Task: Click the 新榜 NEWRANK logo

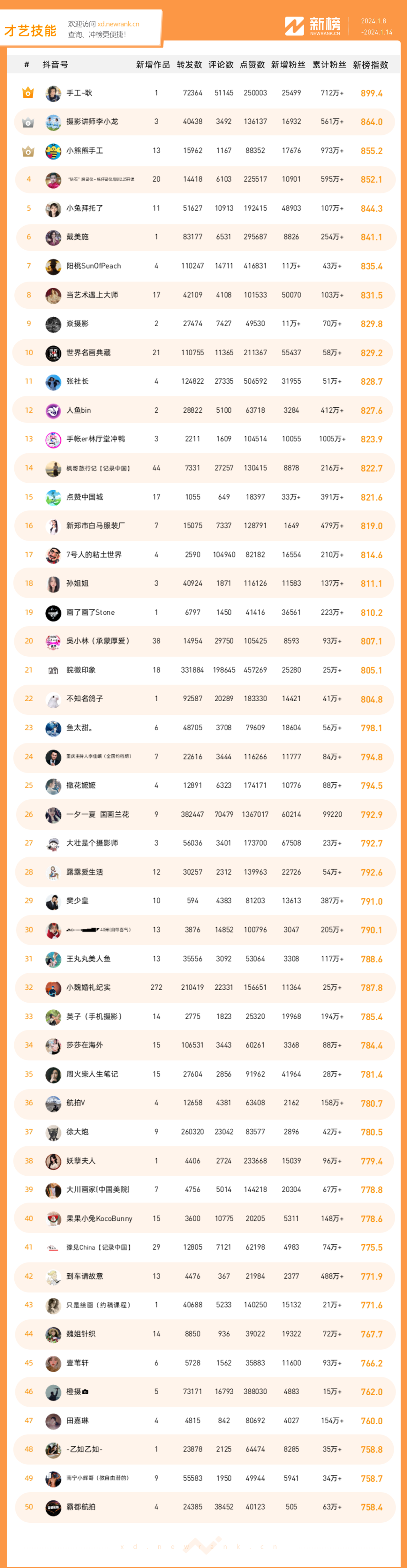Action: tap(313, 26)
